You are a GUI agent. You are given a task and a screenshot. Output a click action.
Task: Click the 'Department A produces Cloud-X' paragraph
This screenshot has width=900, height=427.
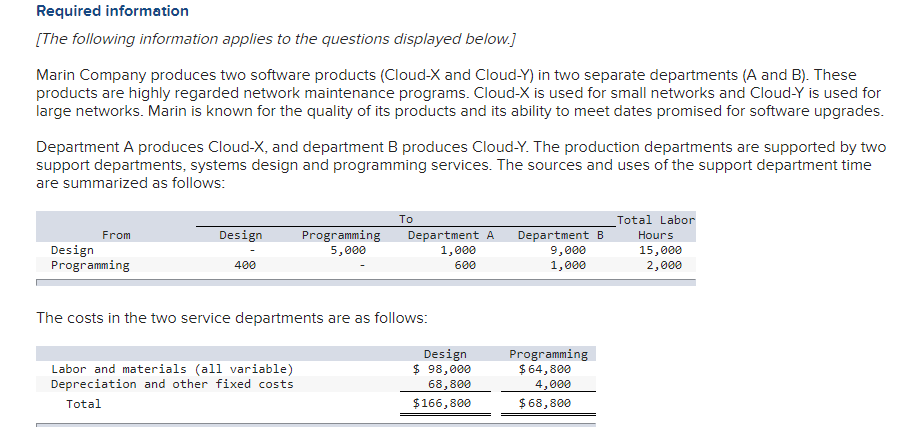point(461,165)
